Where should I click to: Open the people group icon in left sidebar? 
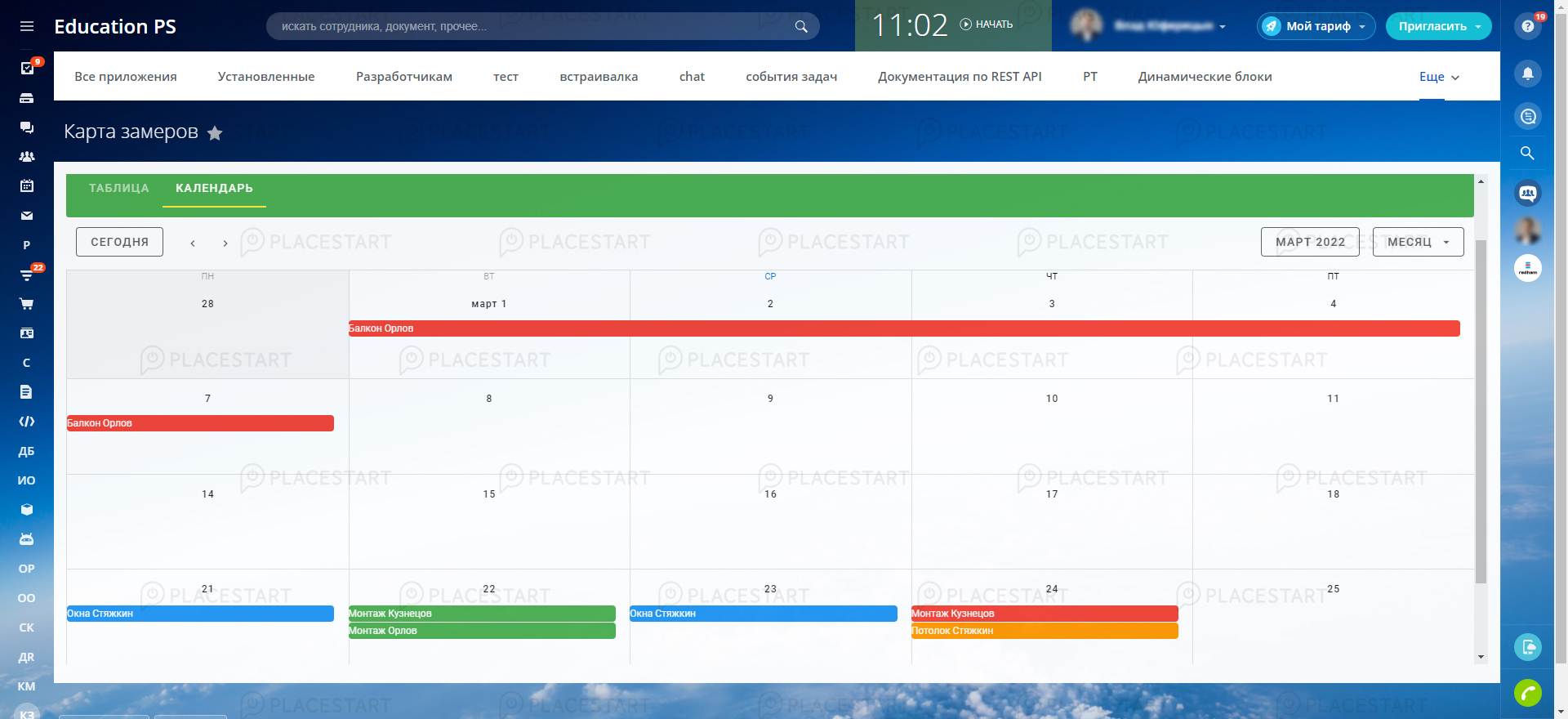27,157
